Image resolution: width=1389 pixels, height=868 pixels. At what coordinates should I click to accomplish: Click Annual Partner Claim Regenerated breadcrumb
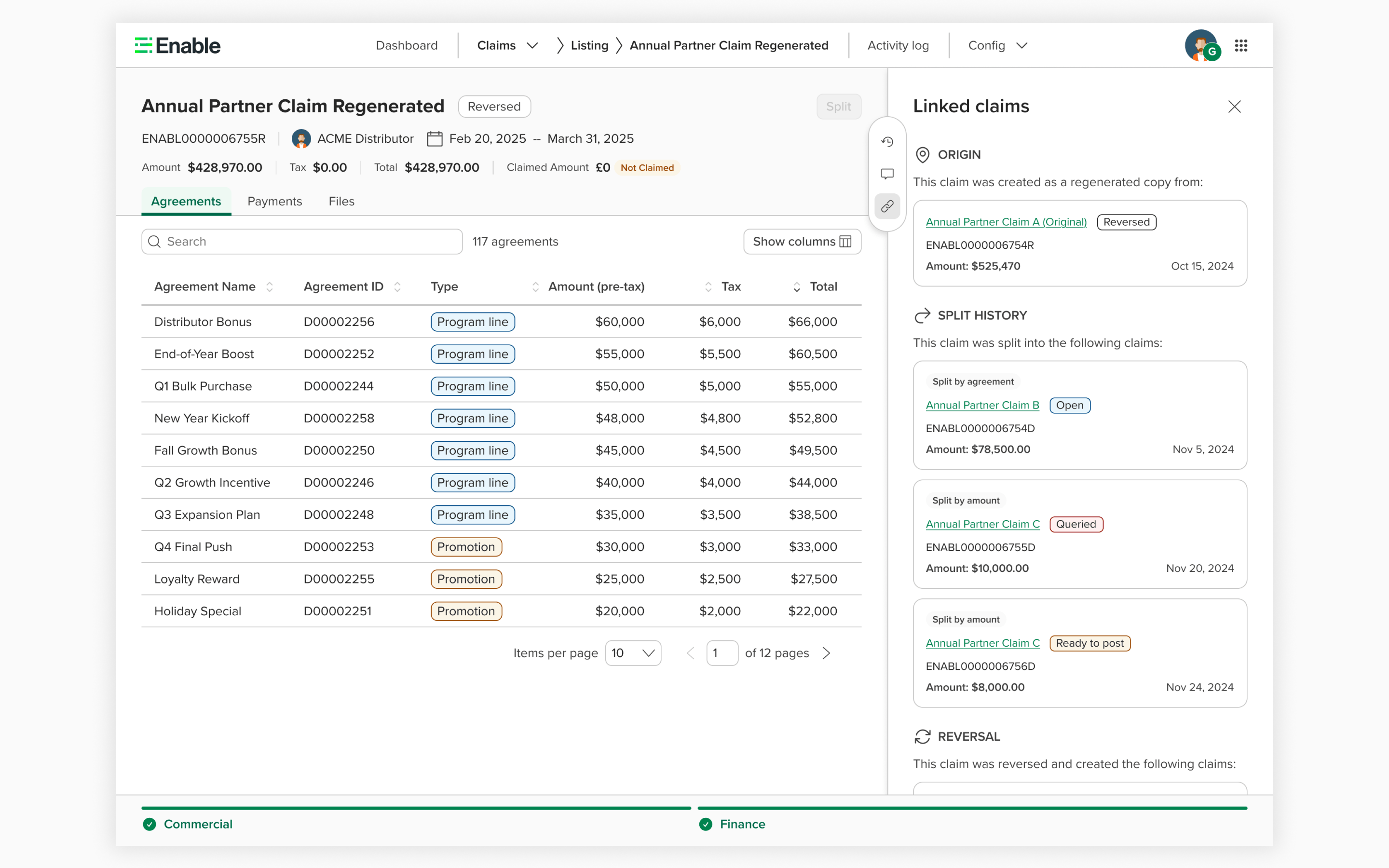tap(729, 45)
